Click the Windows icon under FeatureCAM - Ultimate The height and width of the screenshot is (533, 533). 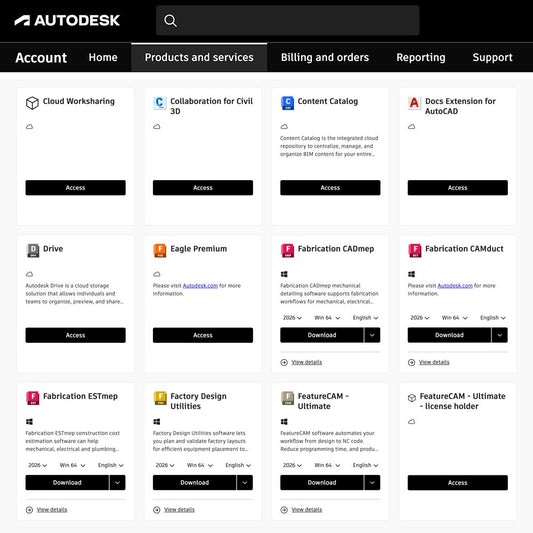(284, 422)
